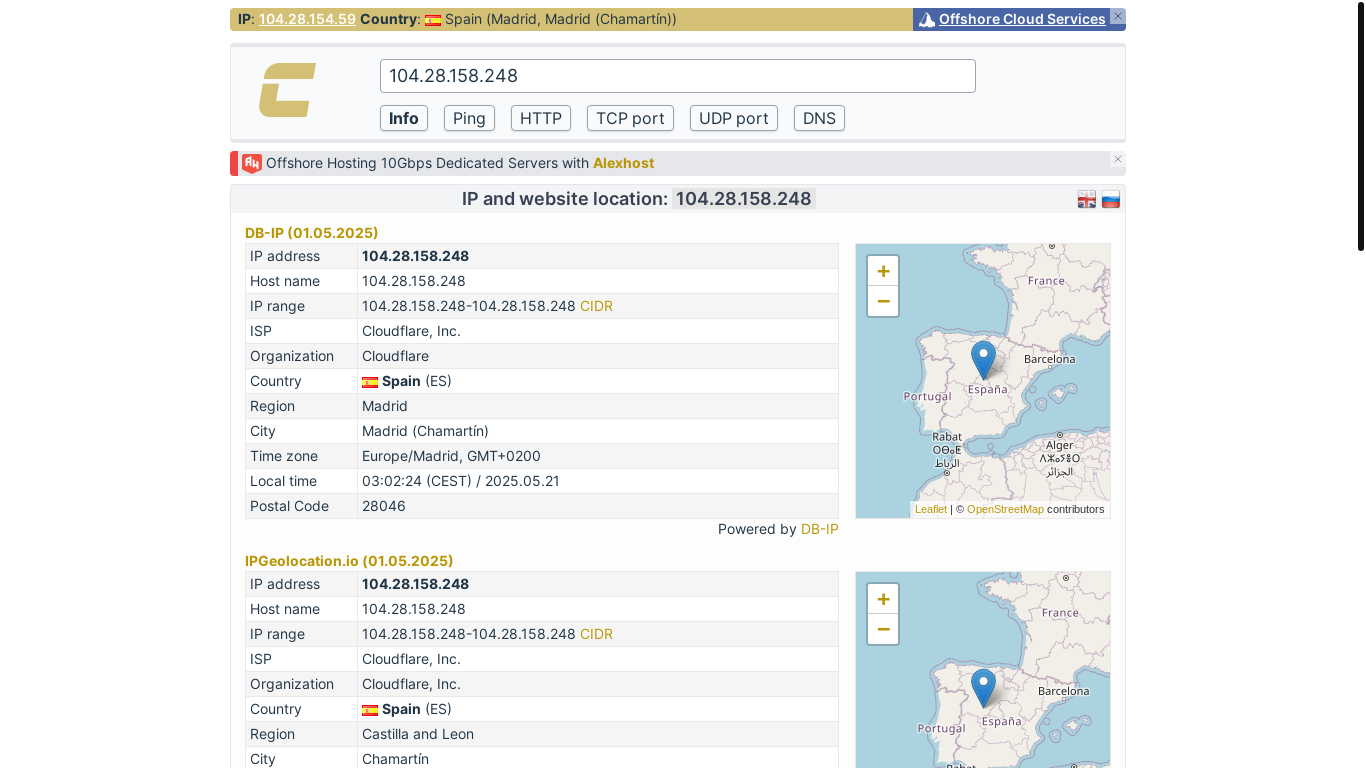The width and height of the screenshot is (1366, 768).
Task: Click the Spain flag in DB-IP Country row
Action: (x=370, y=382)
